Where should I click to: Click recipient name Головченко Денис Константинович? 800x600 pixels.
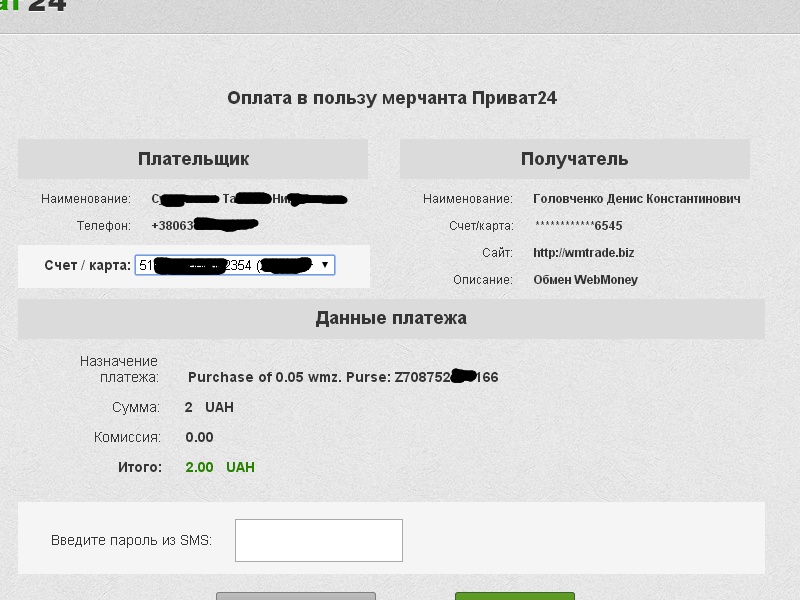636,199
